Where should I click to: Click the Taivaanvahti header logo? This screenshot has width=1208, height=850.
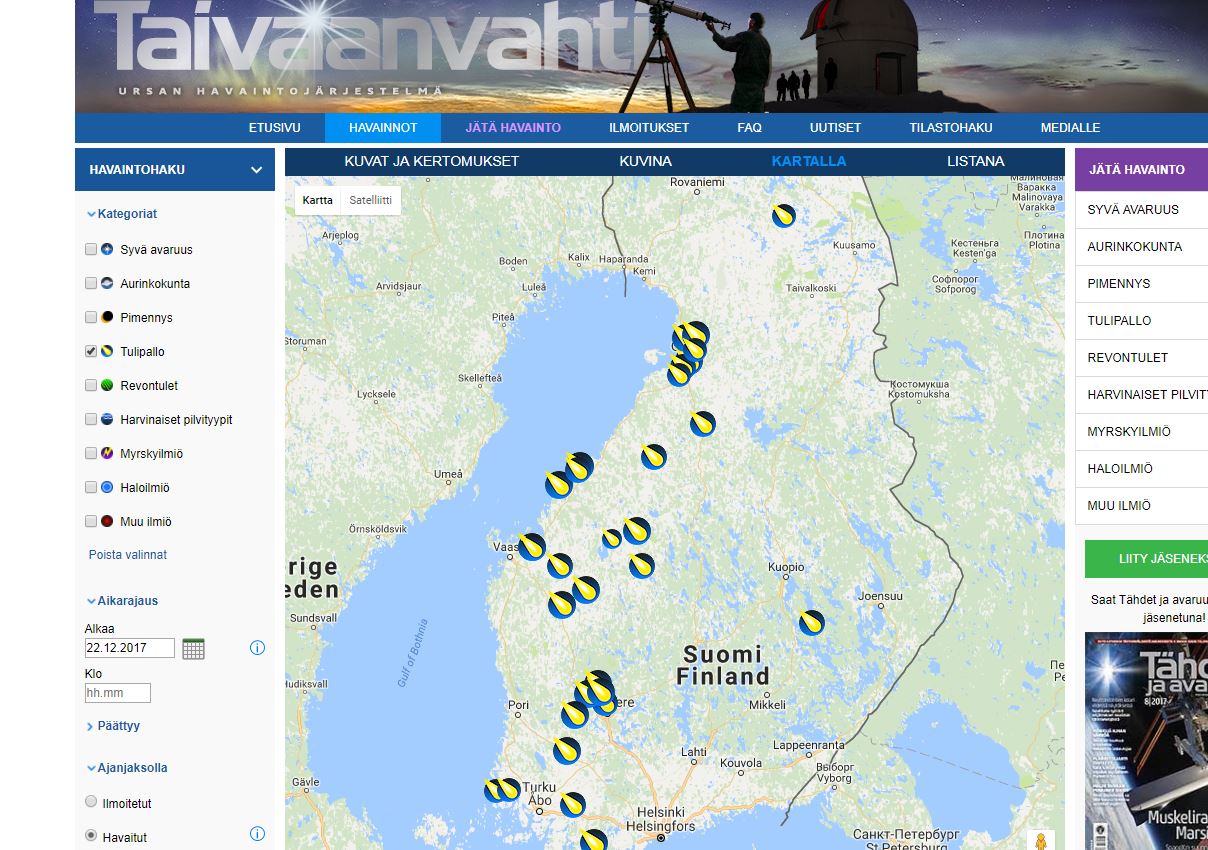(370, 48)
